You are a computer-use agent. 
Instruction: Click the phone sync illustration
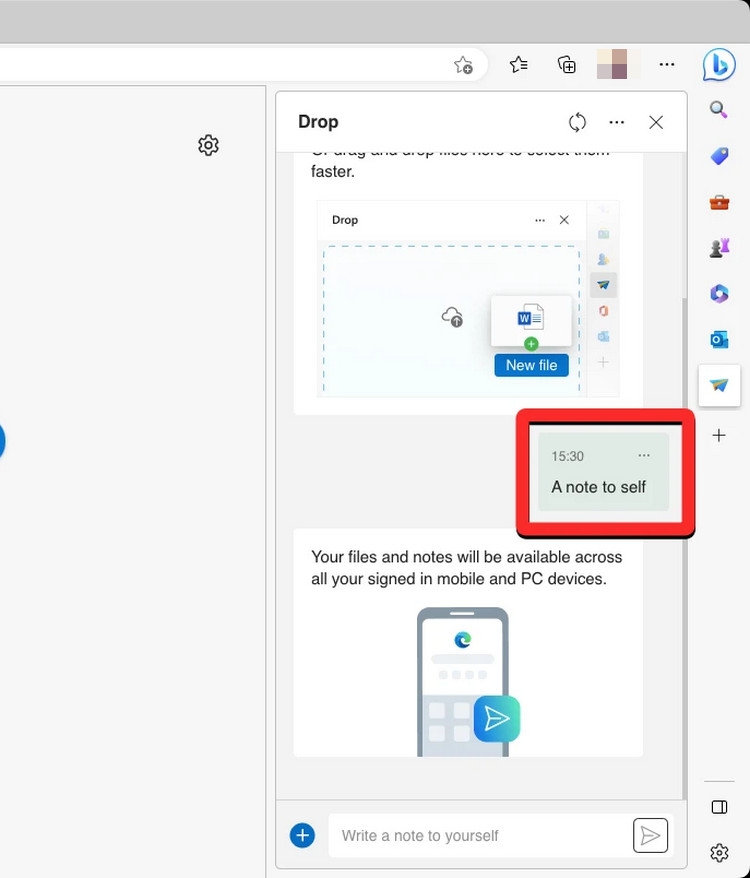[x=468, y=682]
